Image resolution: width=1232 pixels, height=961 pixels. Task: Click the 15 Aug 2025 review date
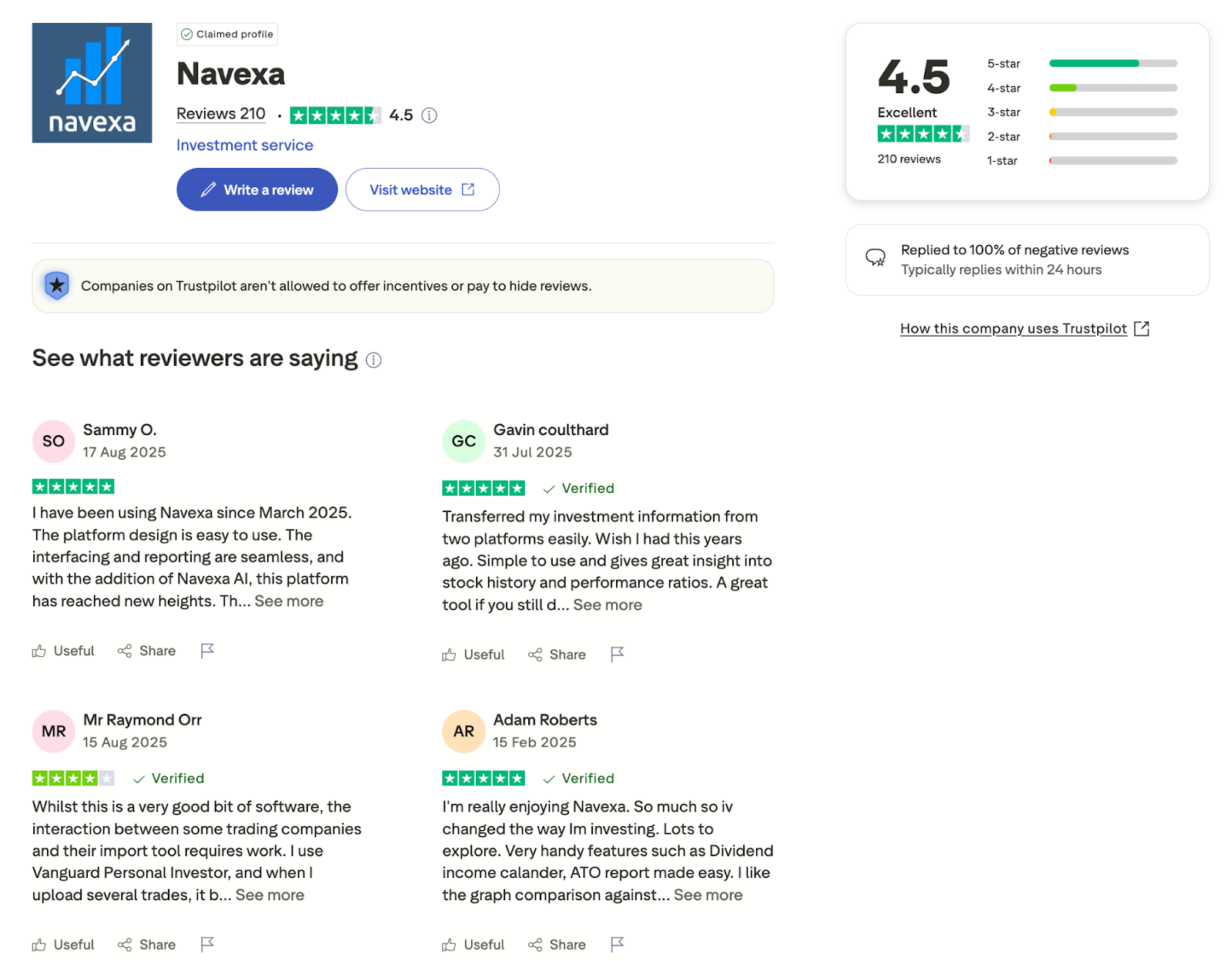tap(125, 742)
